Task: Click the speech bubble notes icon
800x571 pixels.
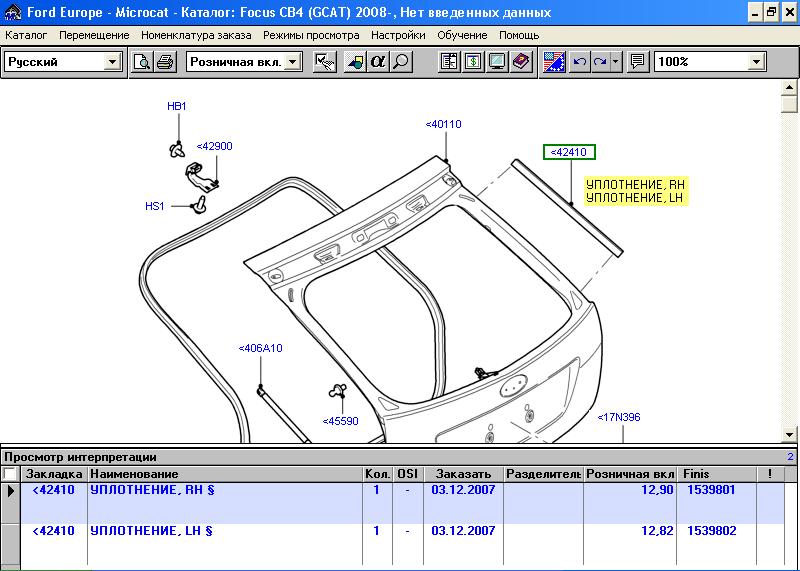Action: [637, 62]
